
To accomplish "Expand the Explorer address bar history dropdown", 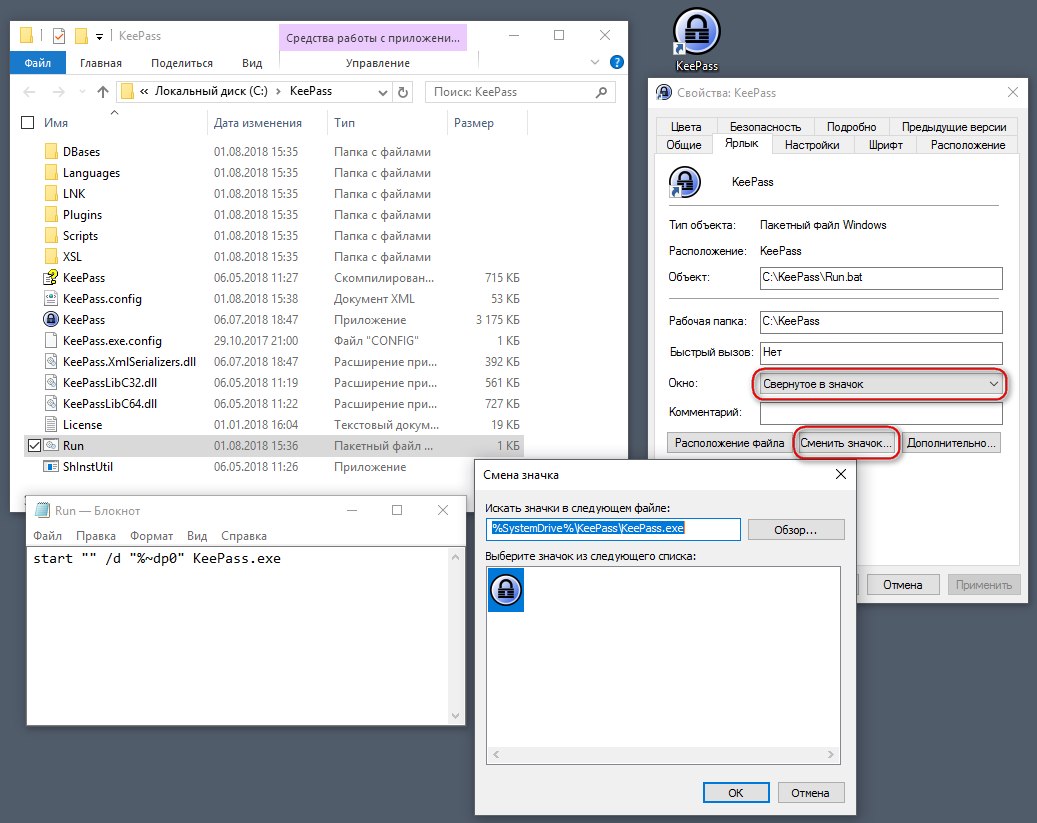I will [x=382, y=92].
